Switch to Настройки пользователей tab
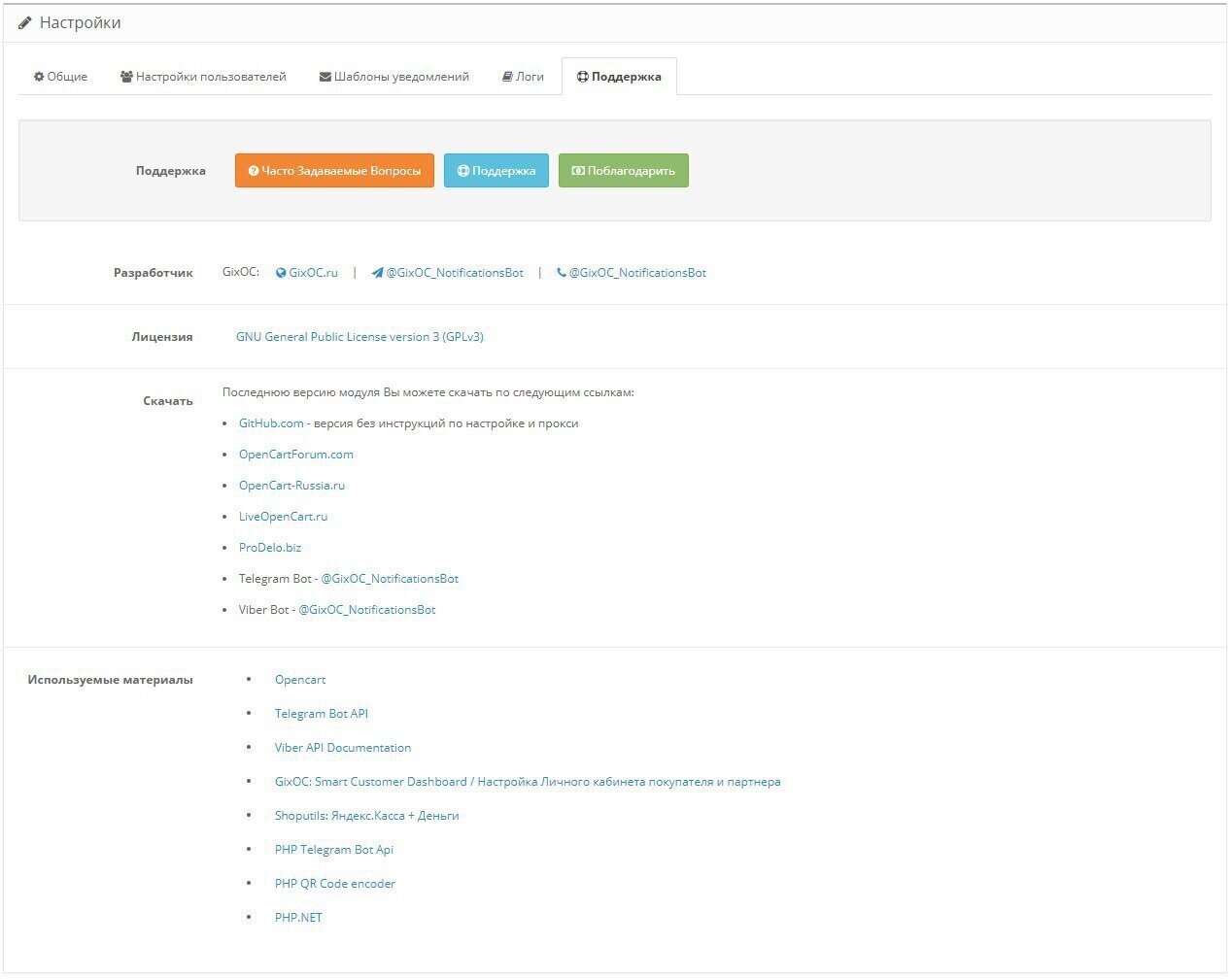Screen dimensions: 1232x979 coord(203,77)
